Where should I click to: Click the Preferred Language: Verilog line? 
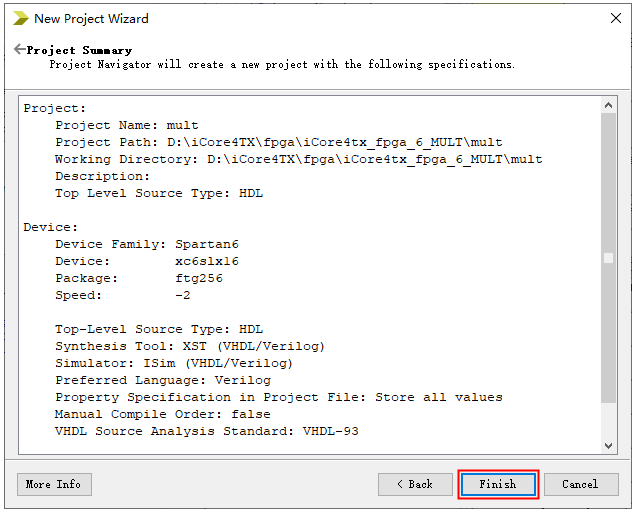pos(162,380)
